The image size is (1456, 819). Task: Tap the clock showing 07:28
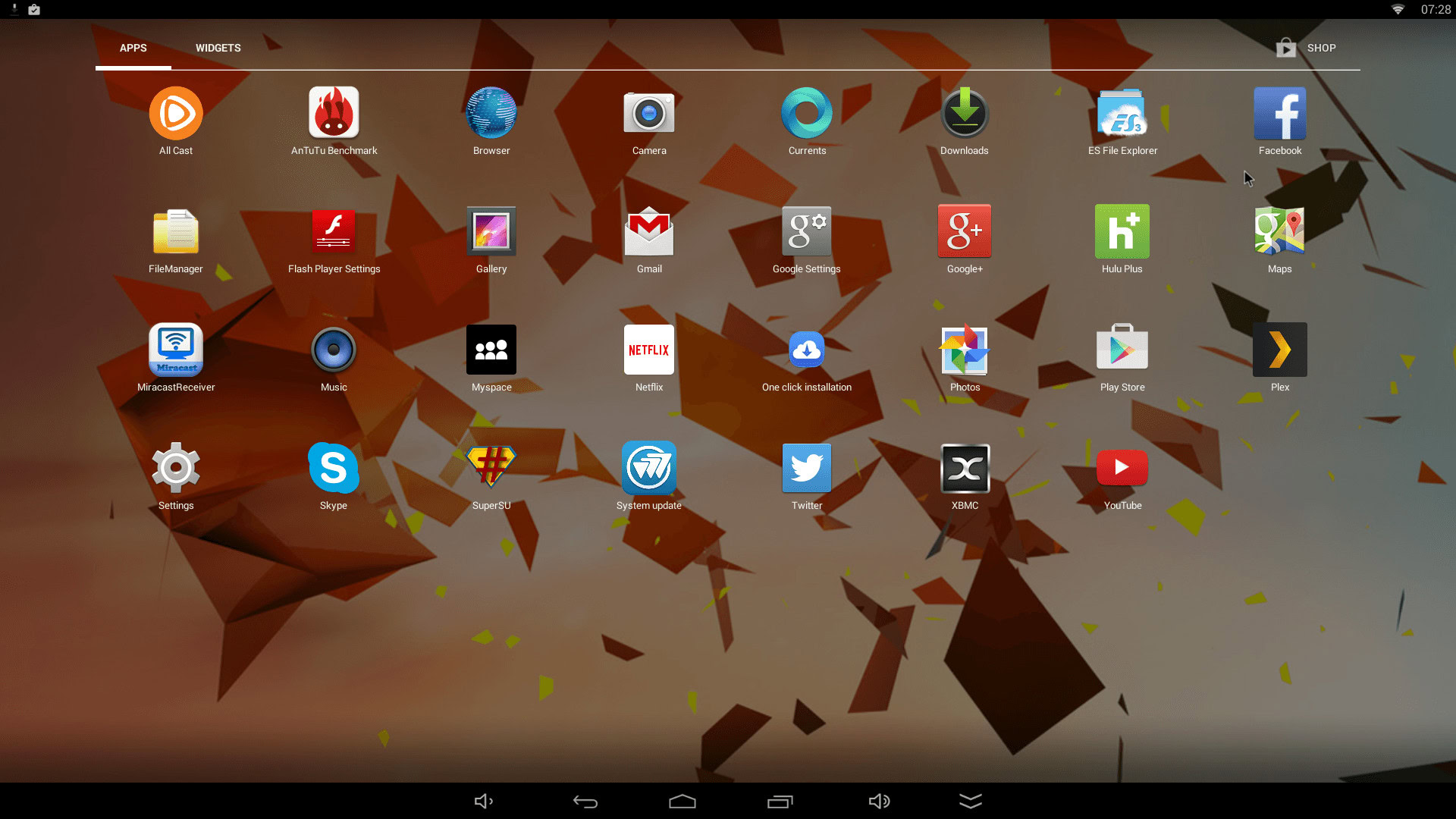(x=1436, y=9)
